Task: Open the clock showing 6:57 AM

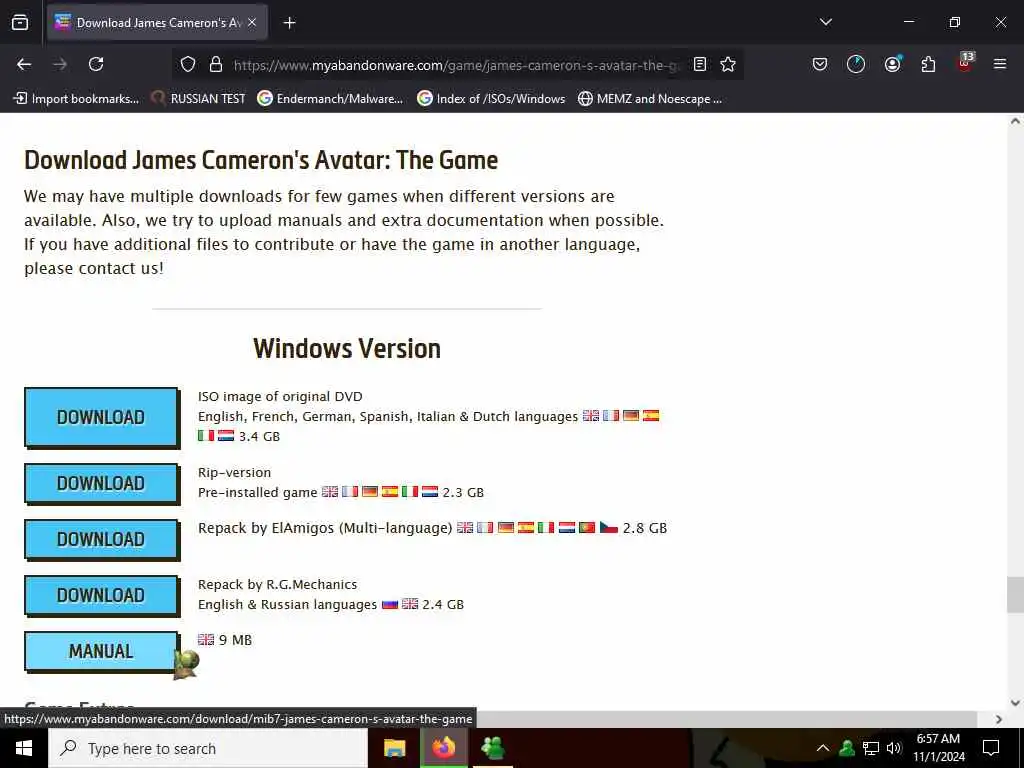Action: point(938,748)
